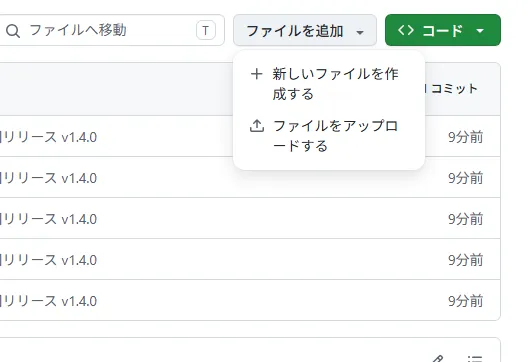Click the upload tray arrow icon

tap(257, 126)
